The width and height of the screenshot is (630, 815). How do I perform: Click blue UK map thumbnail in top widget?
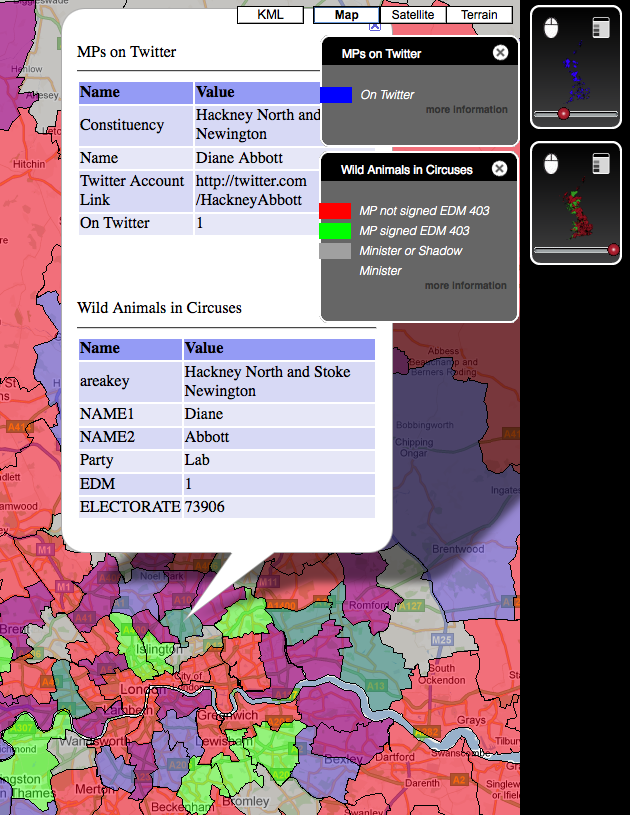click(x=575, y=74)
